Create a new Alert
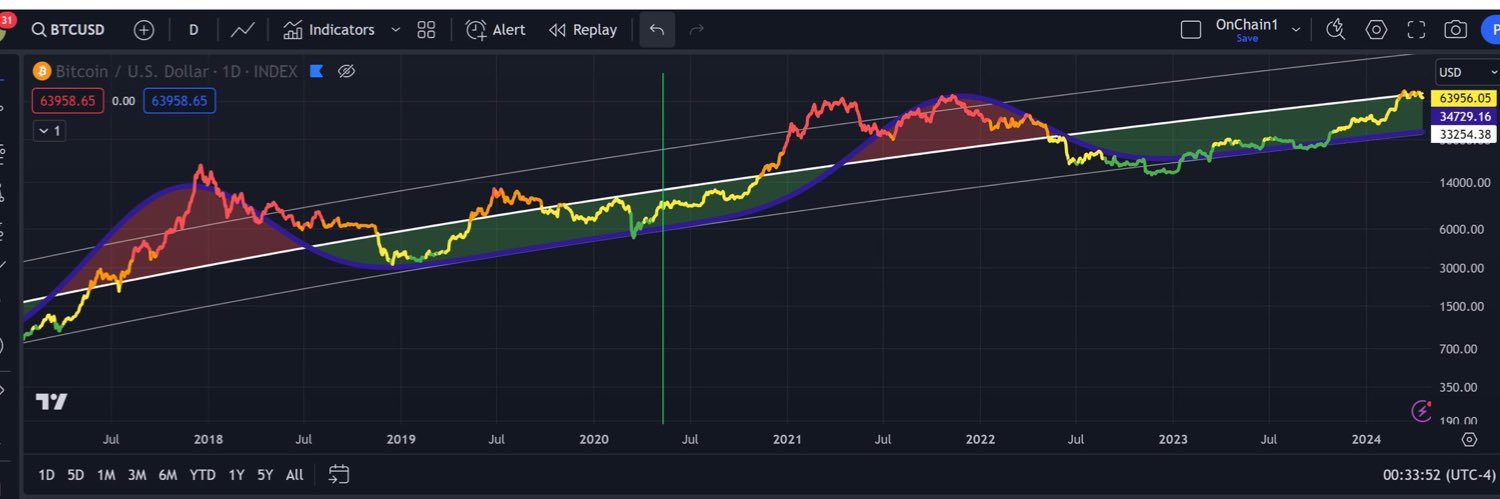1500x499 pixels. click(x=495, y=30)
